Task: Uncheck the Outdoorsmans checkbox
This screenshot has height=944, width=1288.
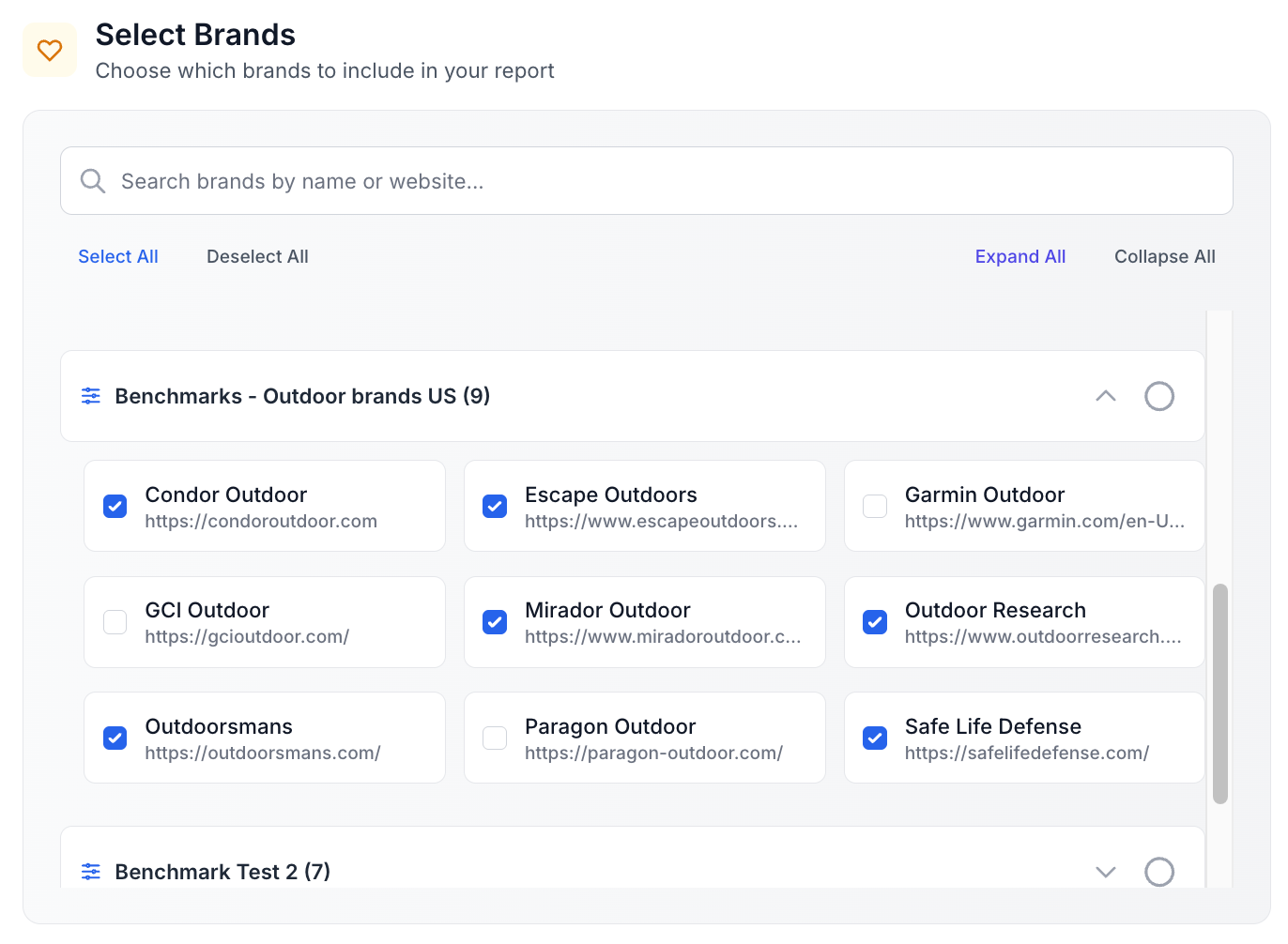Action: tap(115, 738)
